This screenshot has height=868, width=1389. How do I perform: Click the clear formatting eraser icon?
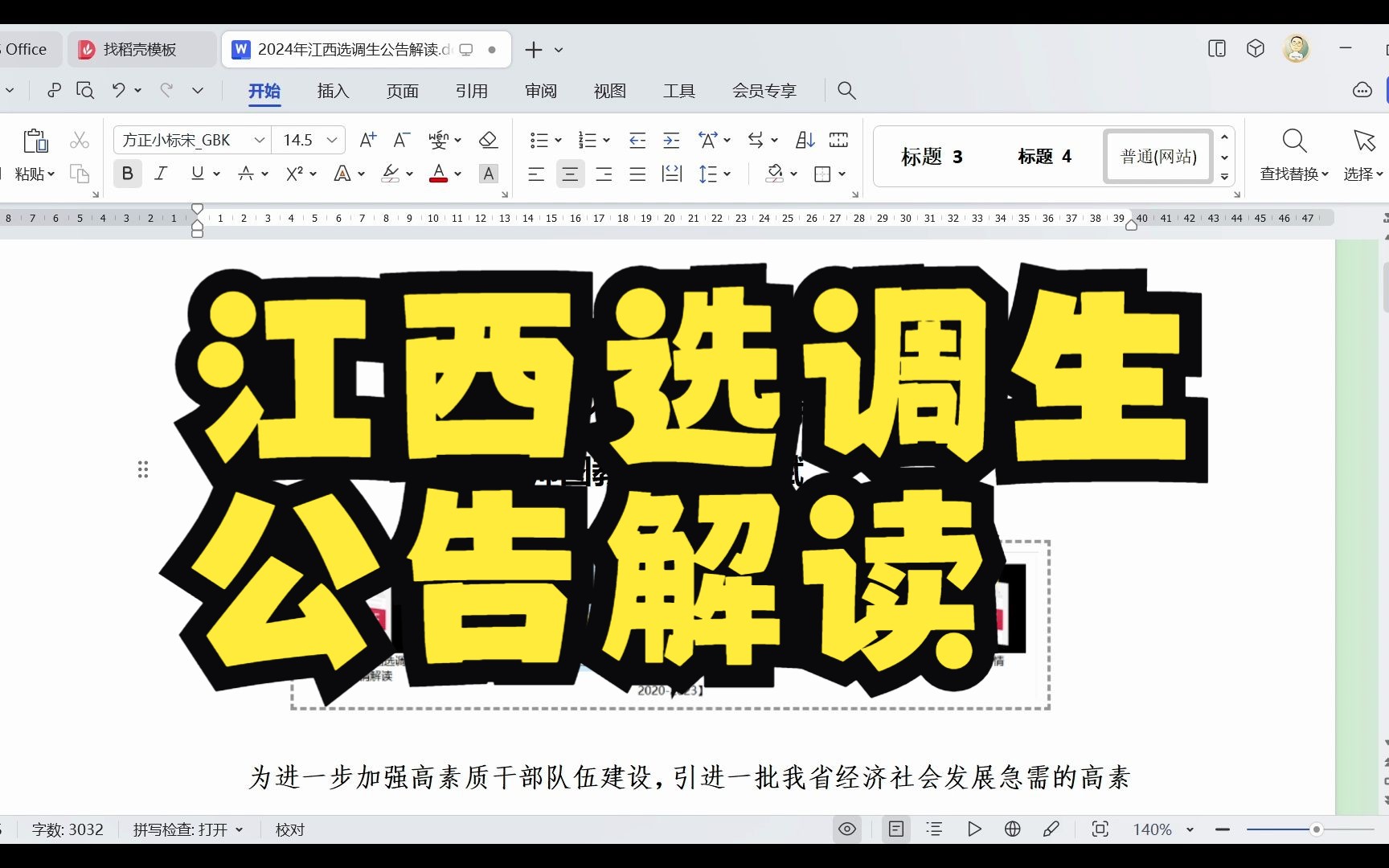488,140
